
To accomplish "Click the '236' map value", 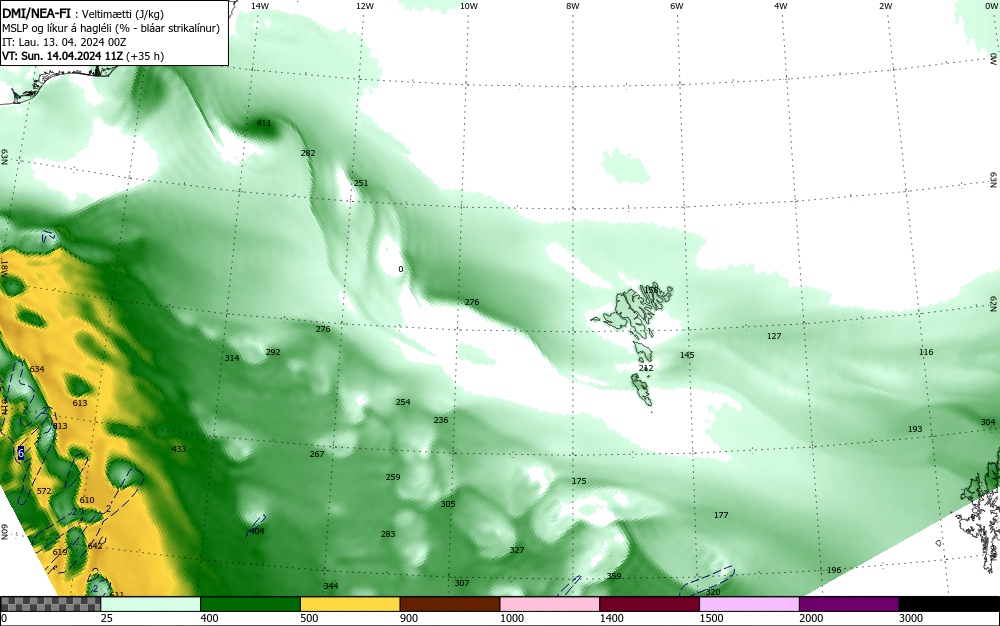I will coord(441,420).
